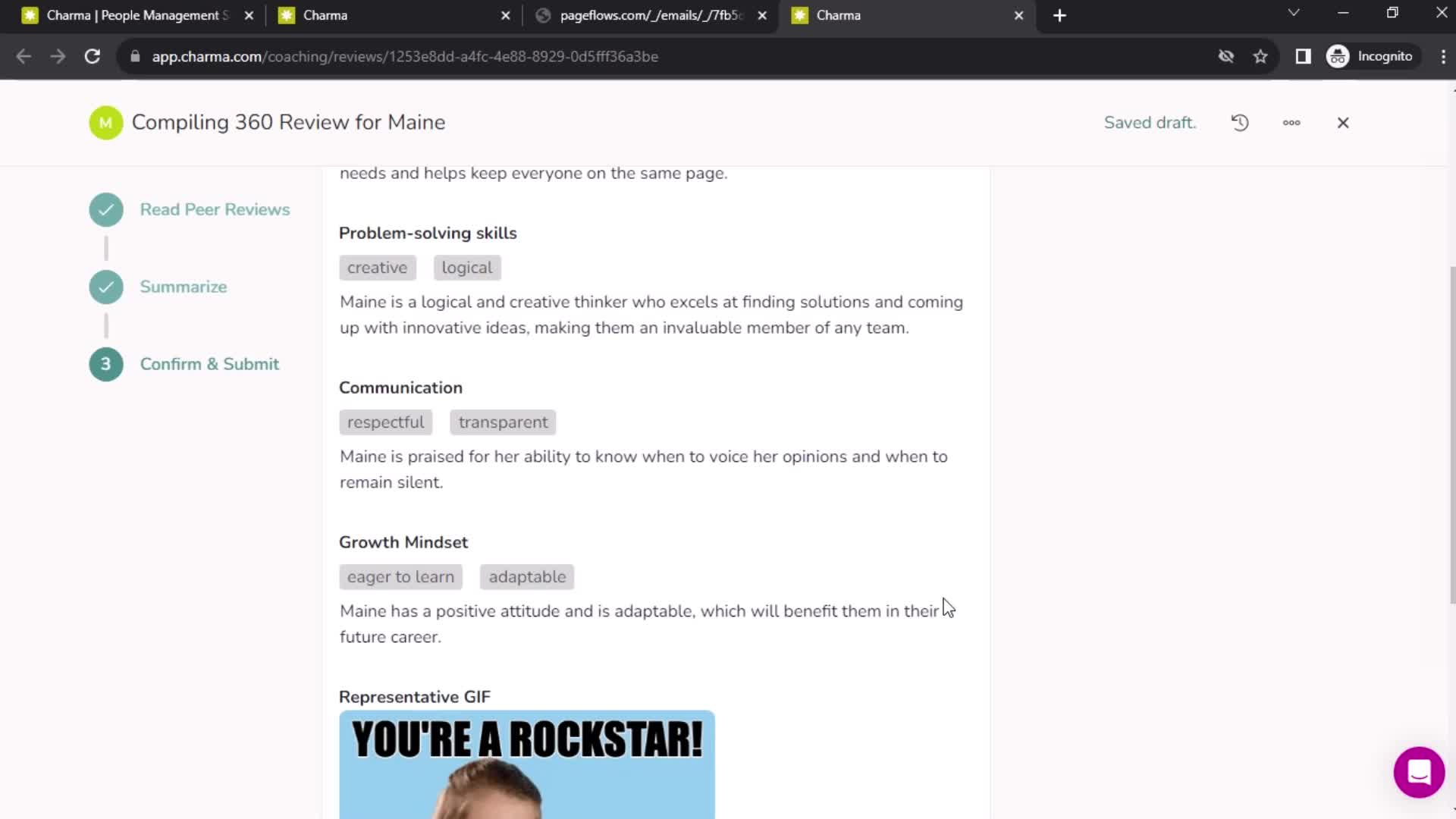The height and width of the screenshot is (819, 1456).
Task: Click the address bar URL
Action: (x=405, y=57)
